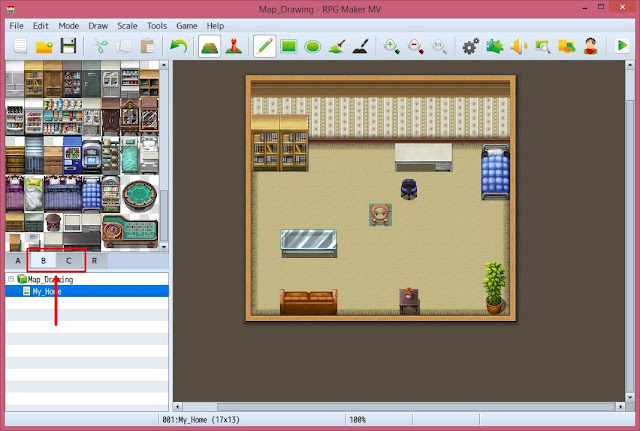Click the potted plant on the map

pyautogui.click(x=494, y=288)
